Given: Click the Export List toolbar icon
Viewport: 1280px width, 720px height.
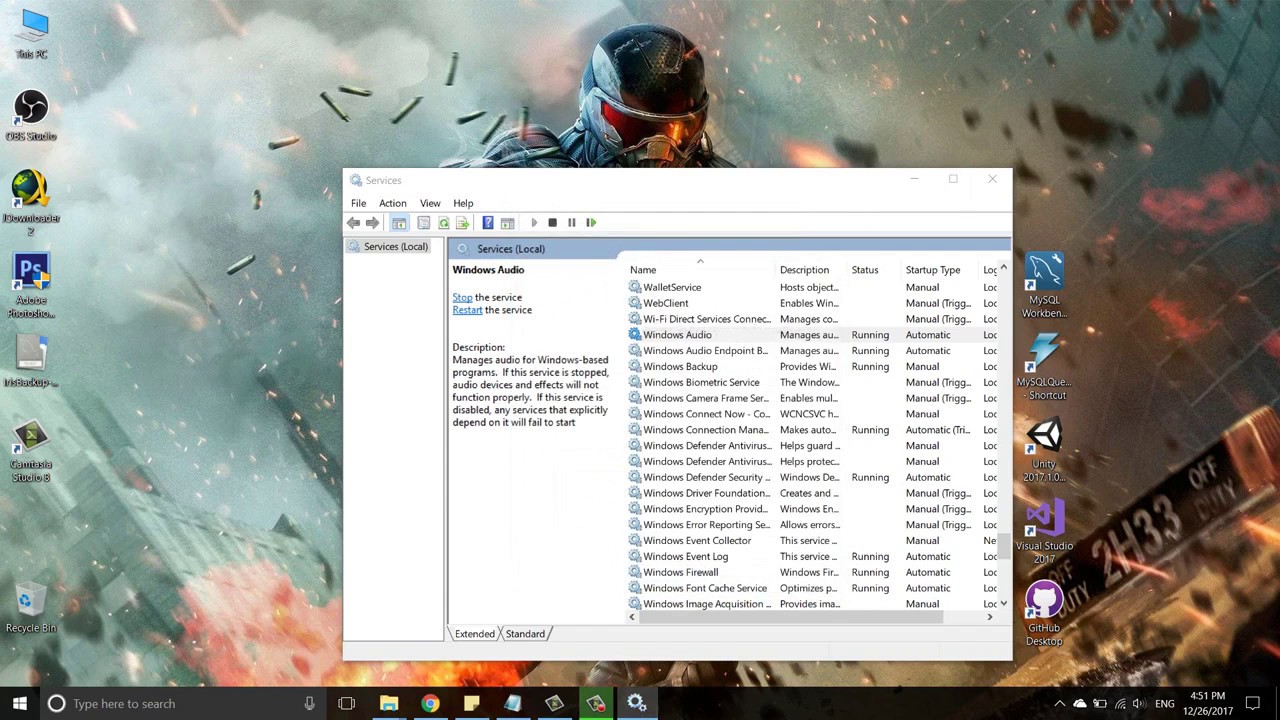Looking at the screenshot, I should [x=462, y=223].
